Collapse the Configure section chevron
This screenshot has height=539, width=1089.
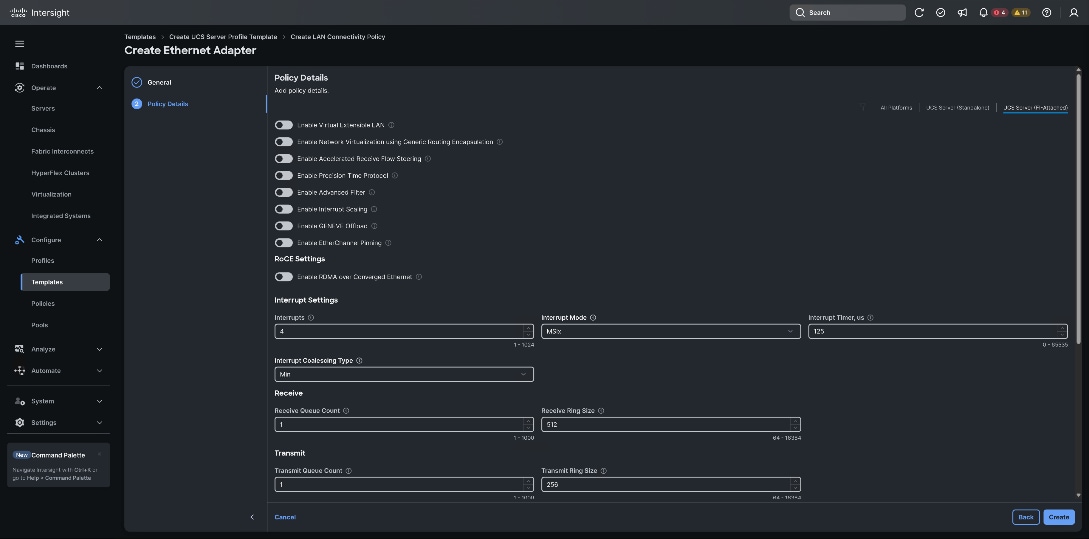[x=99, y=240]
